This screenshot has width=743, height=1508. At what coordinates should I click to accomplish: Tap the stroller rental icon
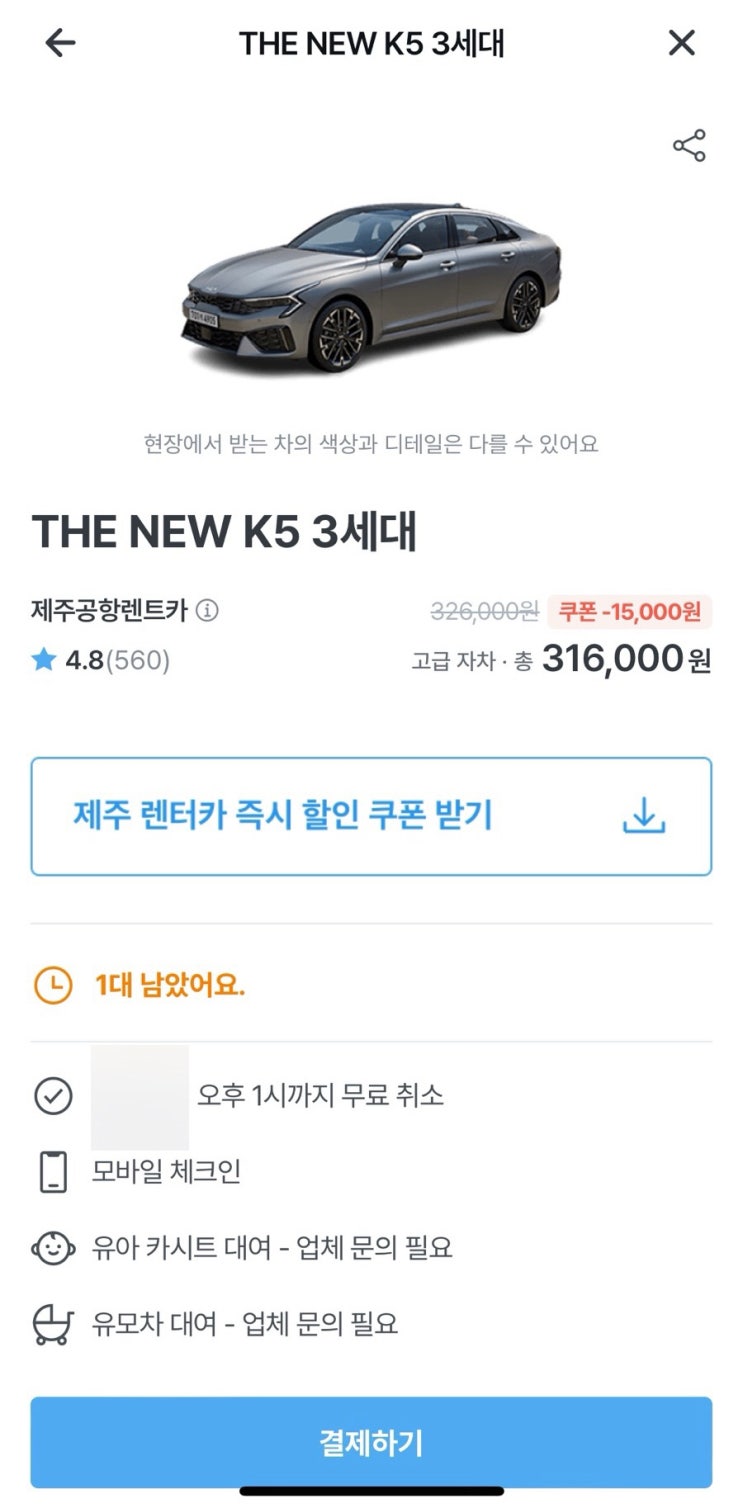(x=53, y=1324)
